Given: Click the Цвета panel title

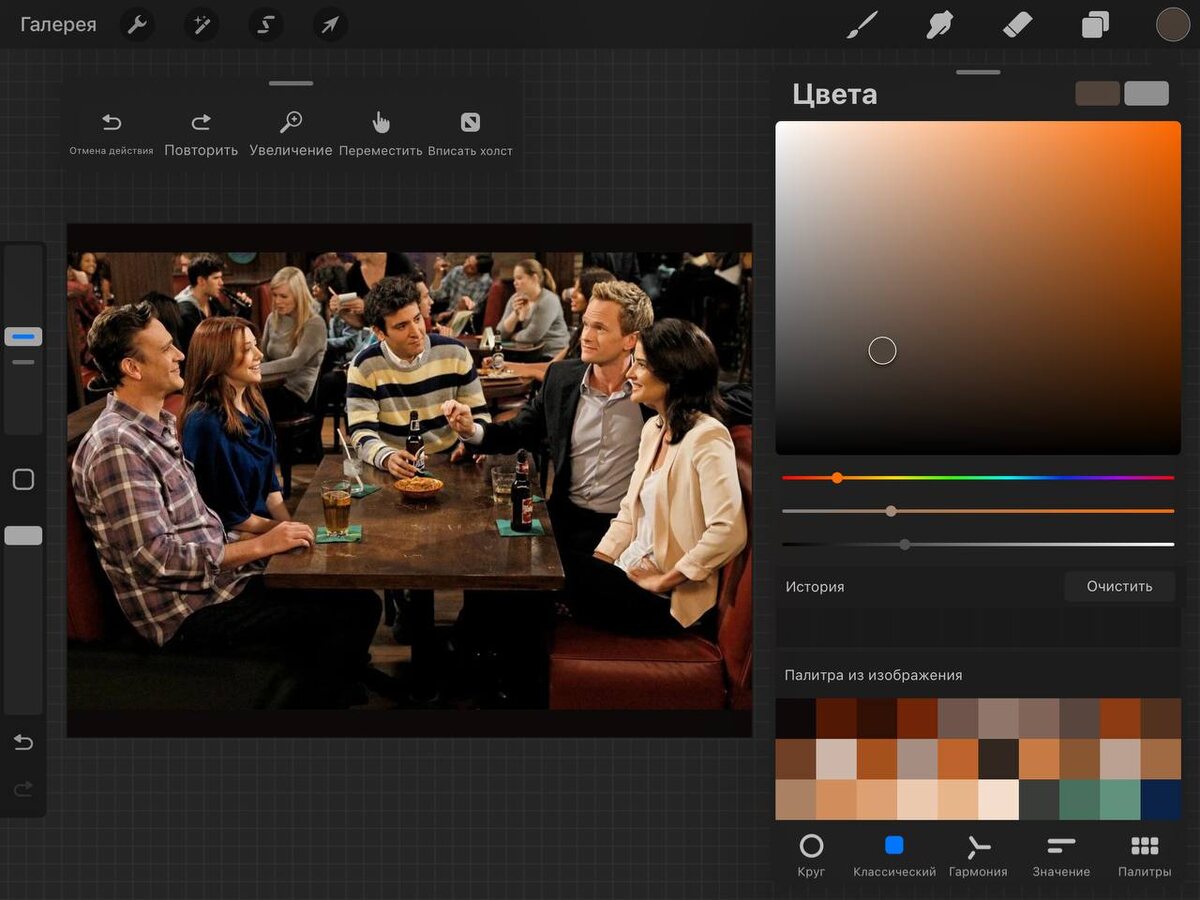Looking at the screenshot, I should coord(835,95).
